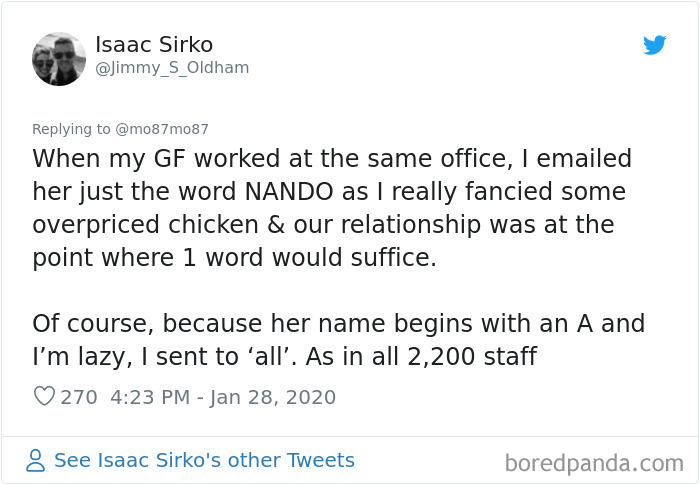The image size is (700, 485).
Task: Click 'point where 1 word would suffice' line
Action: pyautogui.click(x=234, y=258)
